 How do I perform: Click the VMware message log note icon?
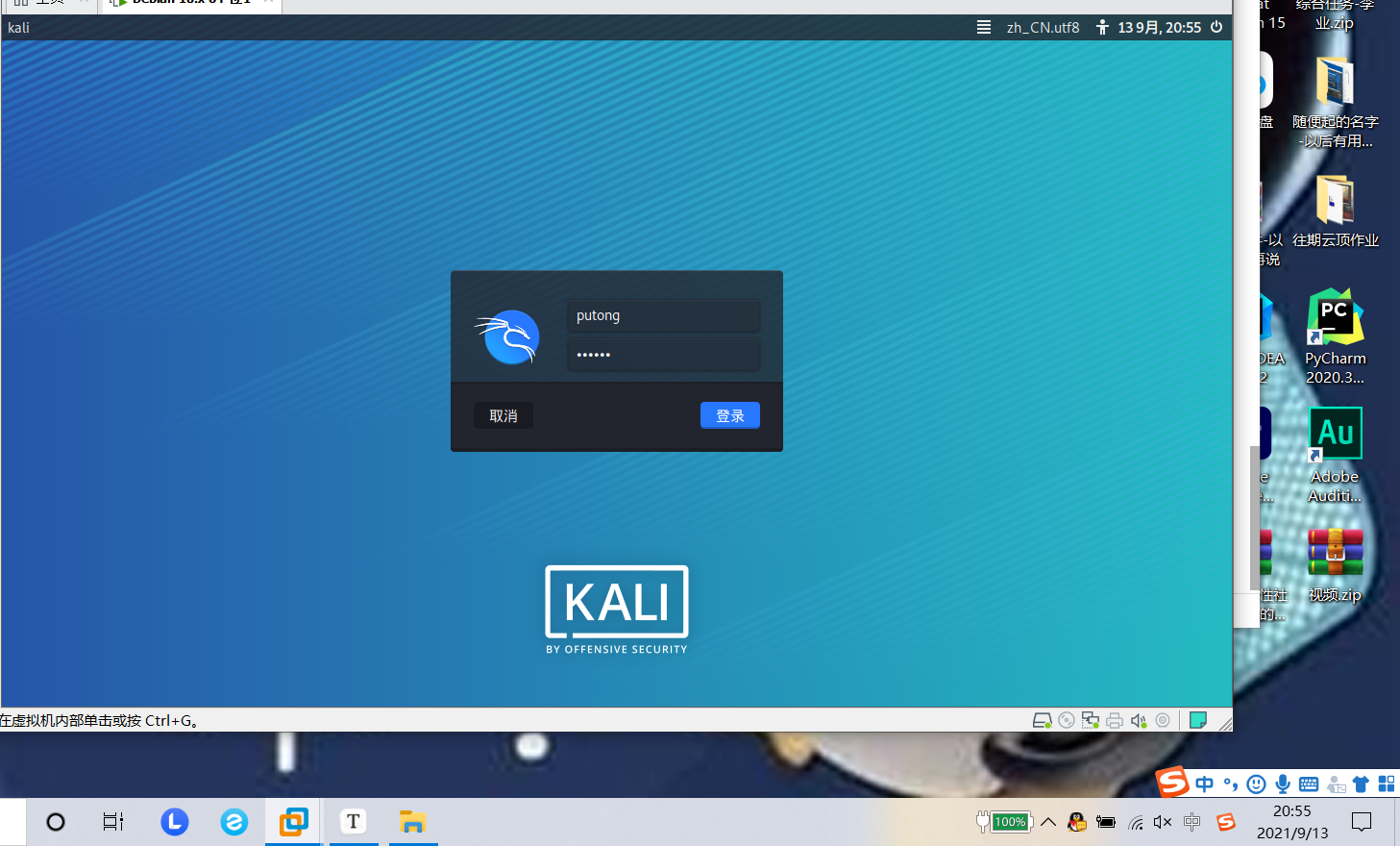(x=1198, y=720)
